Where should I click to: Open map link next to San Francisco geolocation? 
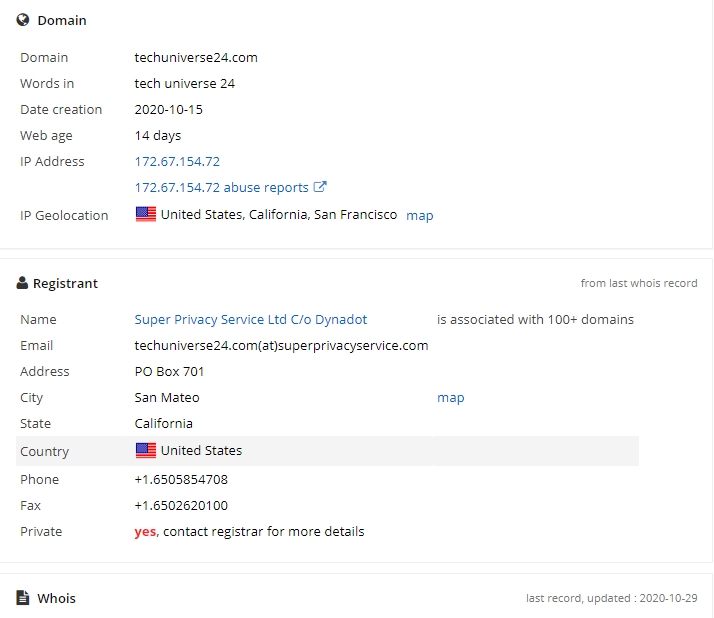pos(419,215)
